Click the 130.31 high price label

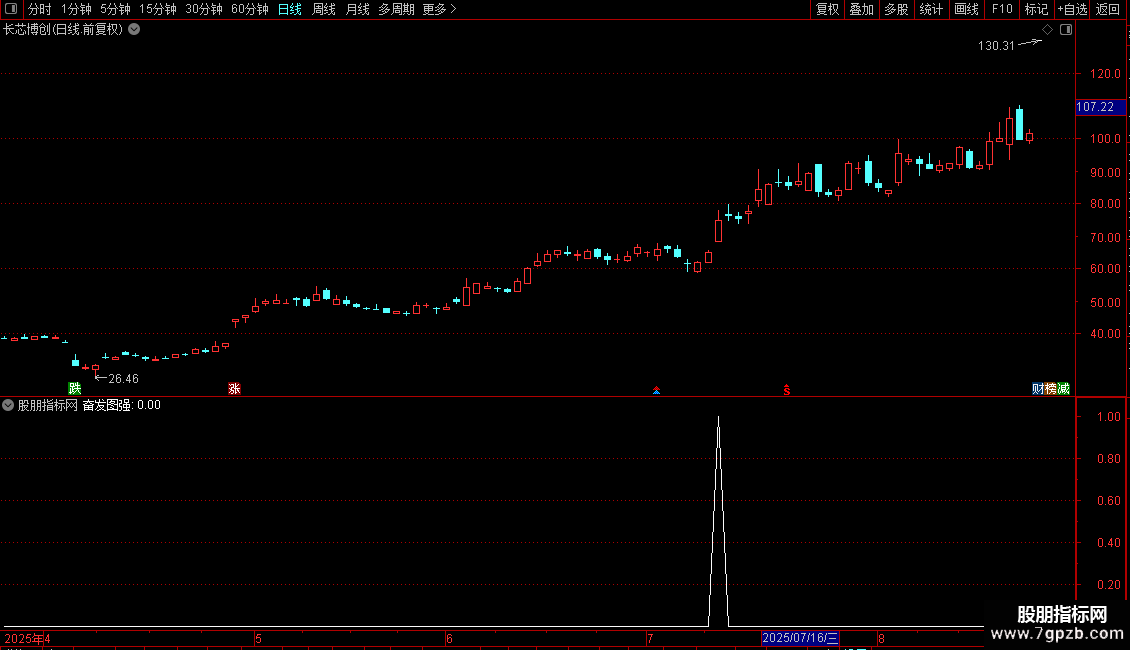pyautogui.click(x=996, y=45)
